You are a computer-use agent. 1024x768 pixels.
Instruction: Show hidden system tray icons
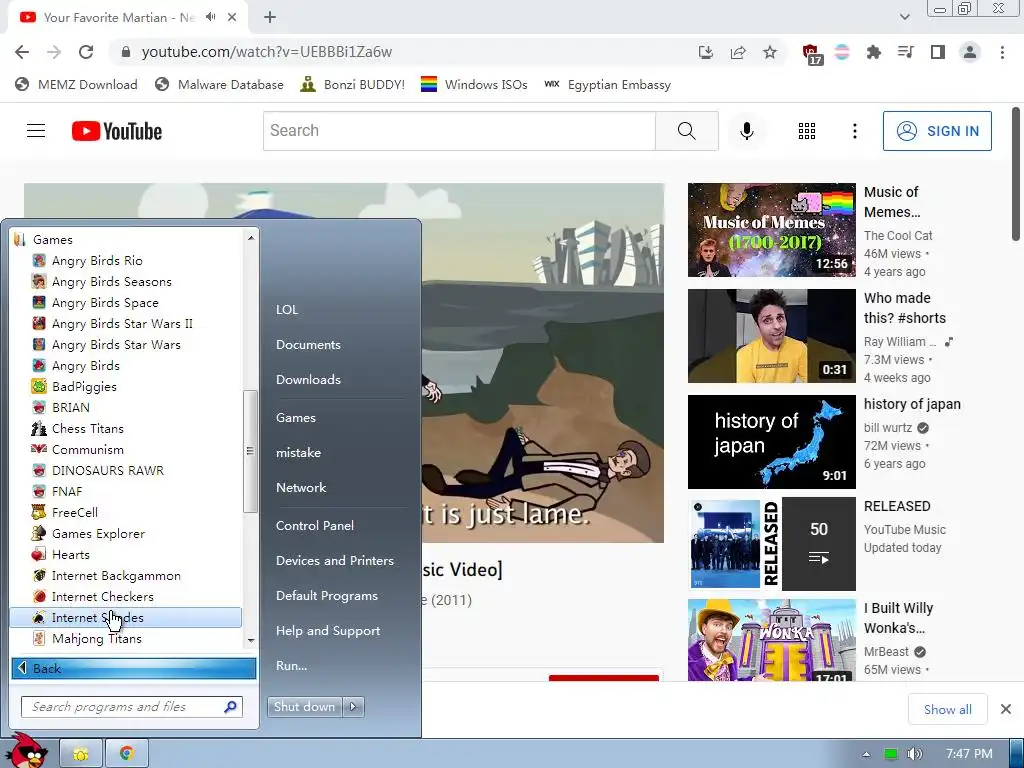[866, 754]
